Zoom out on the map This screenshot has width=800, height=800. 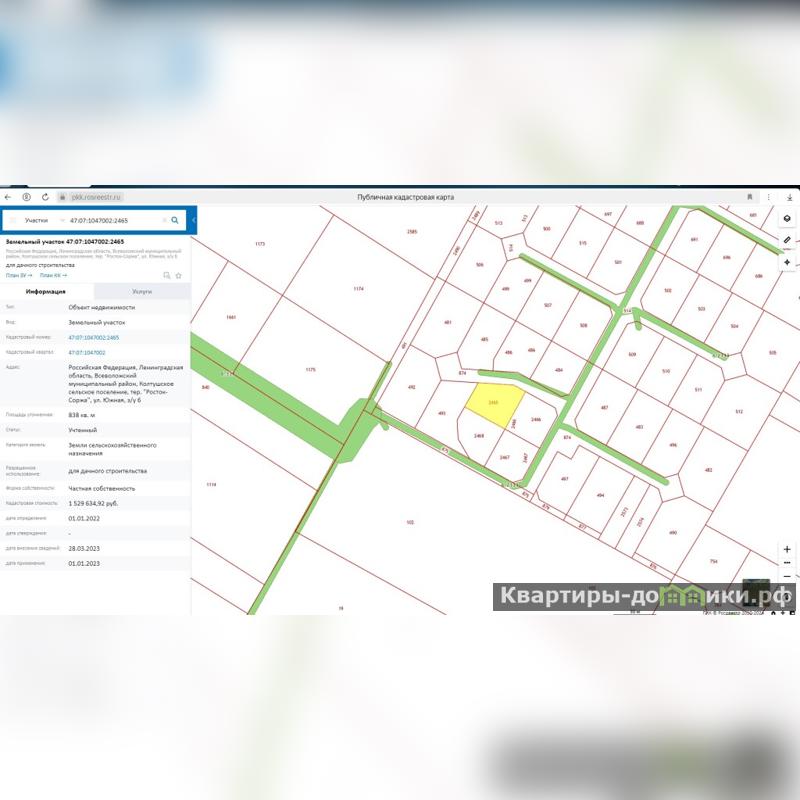pyautogui.click(x=787, y=577)
